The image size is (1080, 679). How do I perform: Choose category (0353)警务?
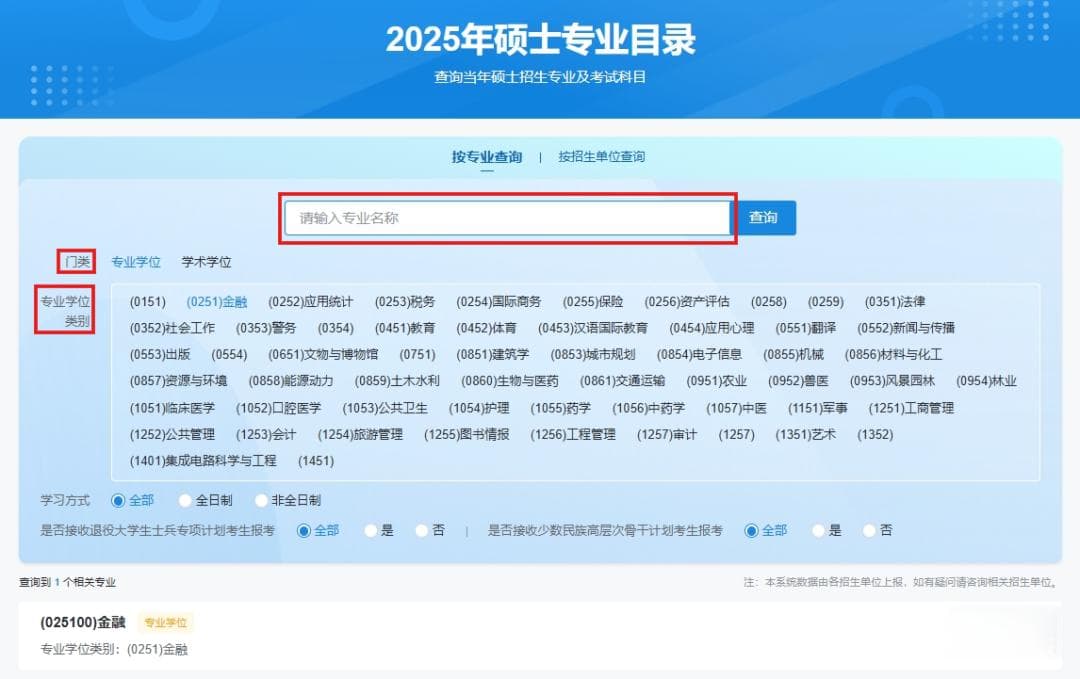[x=266, y=328]
